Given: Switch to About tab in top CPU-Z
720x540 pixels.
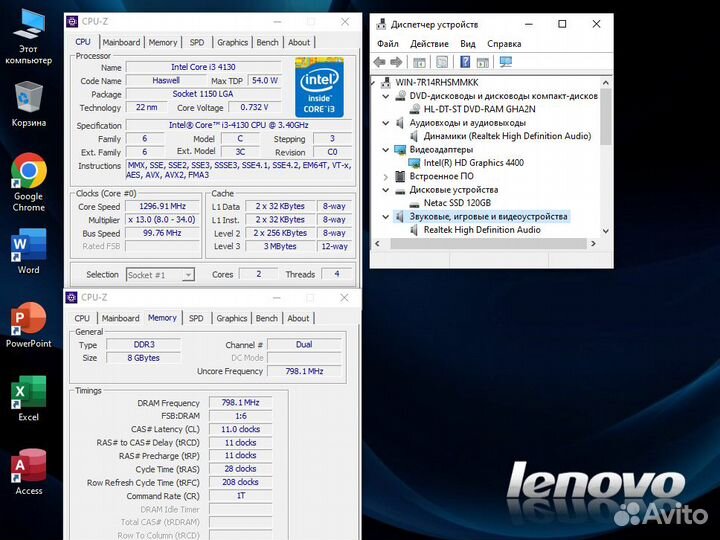Looking at the screenshot, I should click(x=299, y=42).
